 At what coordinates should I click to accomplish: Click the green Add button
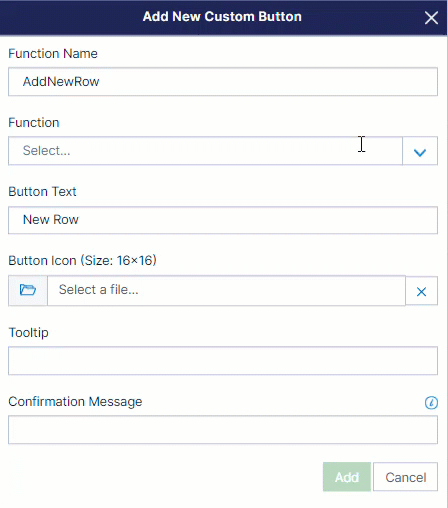click(347, 477)
